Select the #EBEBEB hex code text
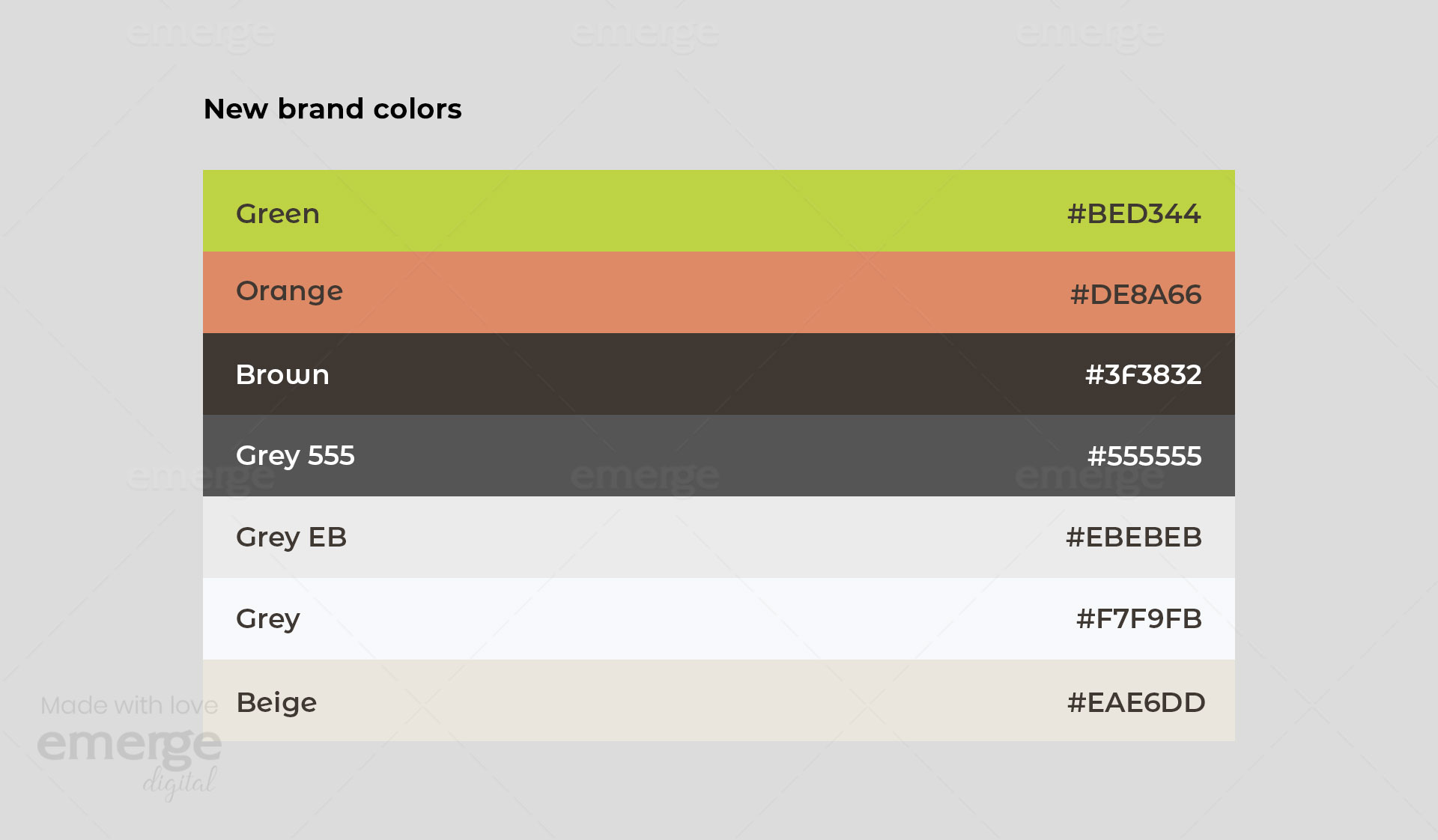The height and width of the screenshot is (840, 1438). (1134, 537)
